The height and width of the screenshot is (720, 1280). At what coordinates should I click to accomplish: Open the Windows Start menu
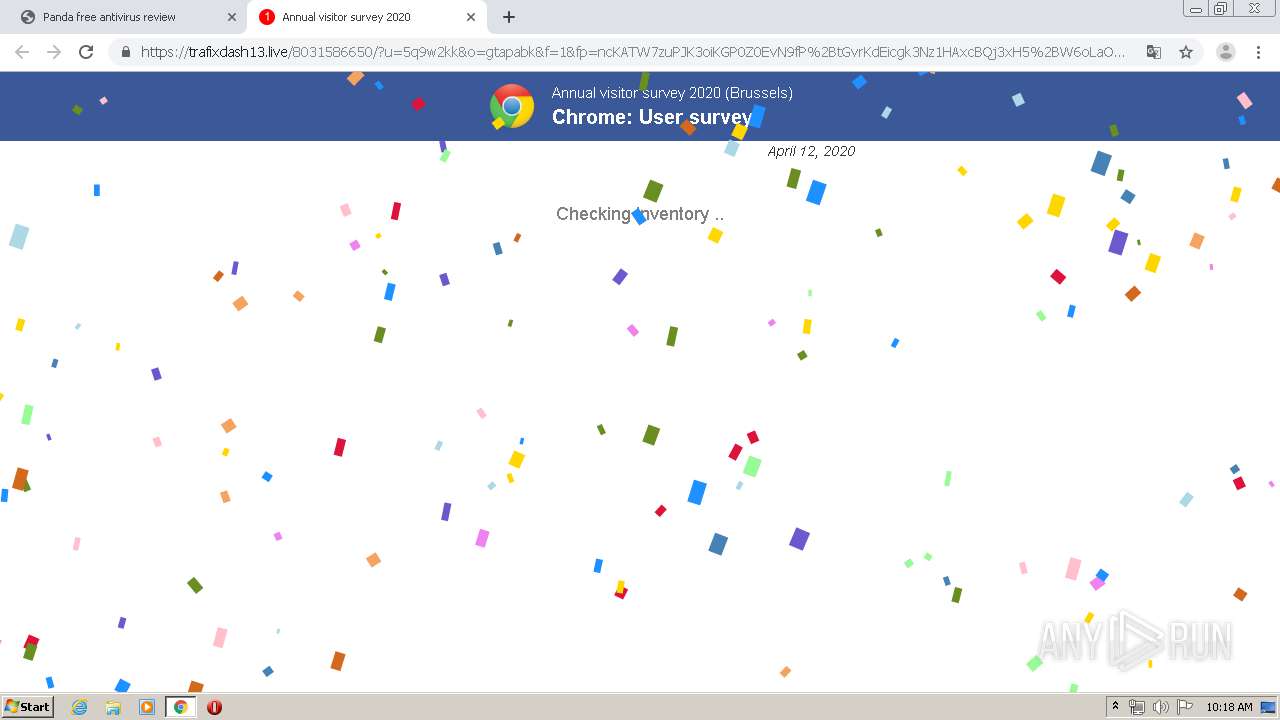coord(28,706)
